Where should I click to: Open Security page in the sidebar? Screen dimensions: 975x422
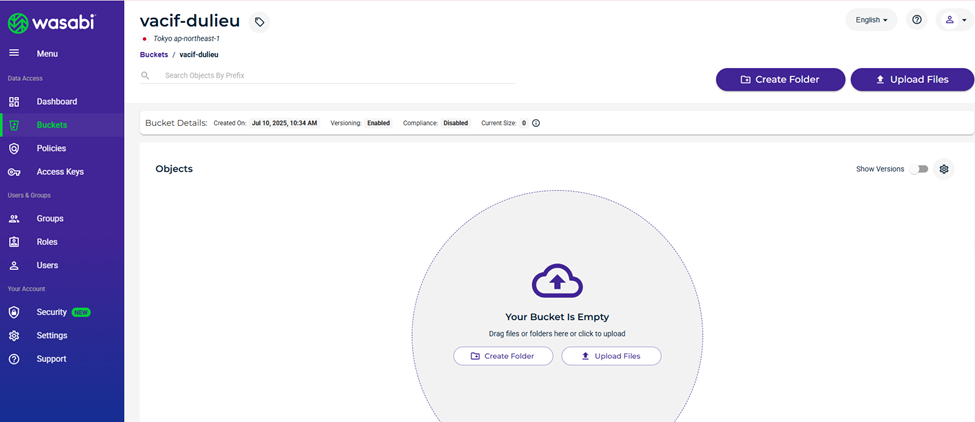(x=52, y=312)
